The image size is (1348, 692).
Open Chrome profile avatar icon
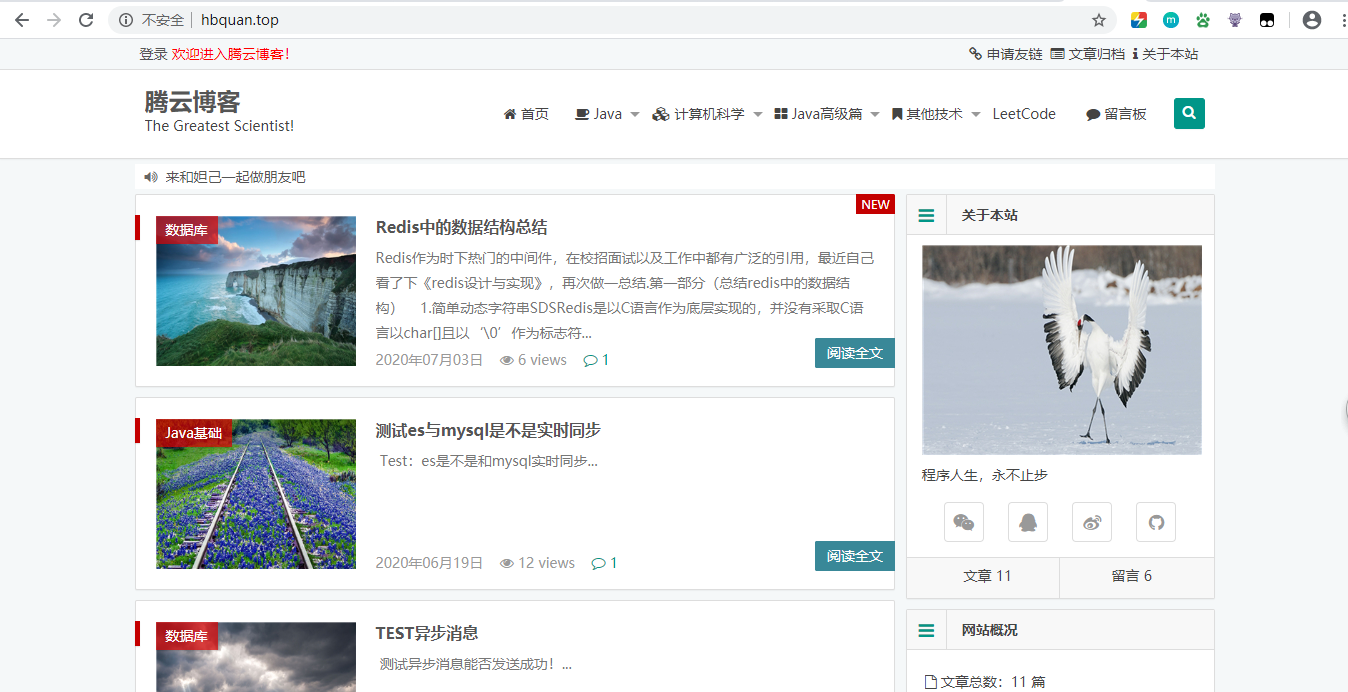coord(1311,20)
